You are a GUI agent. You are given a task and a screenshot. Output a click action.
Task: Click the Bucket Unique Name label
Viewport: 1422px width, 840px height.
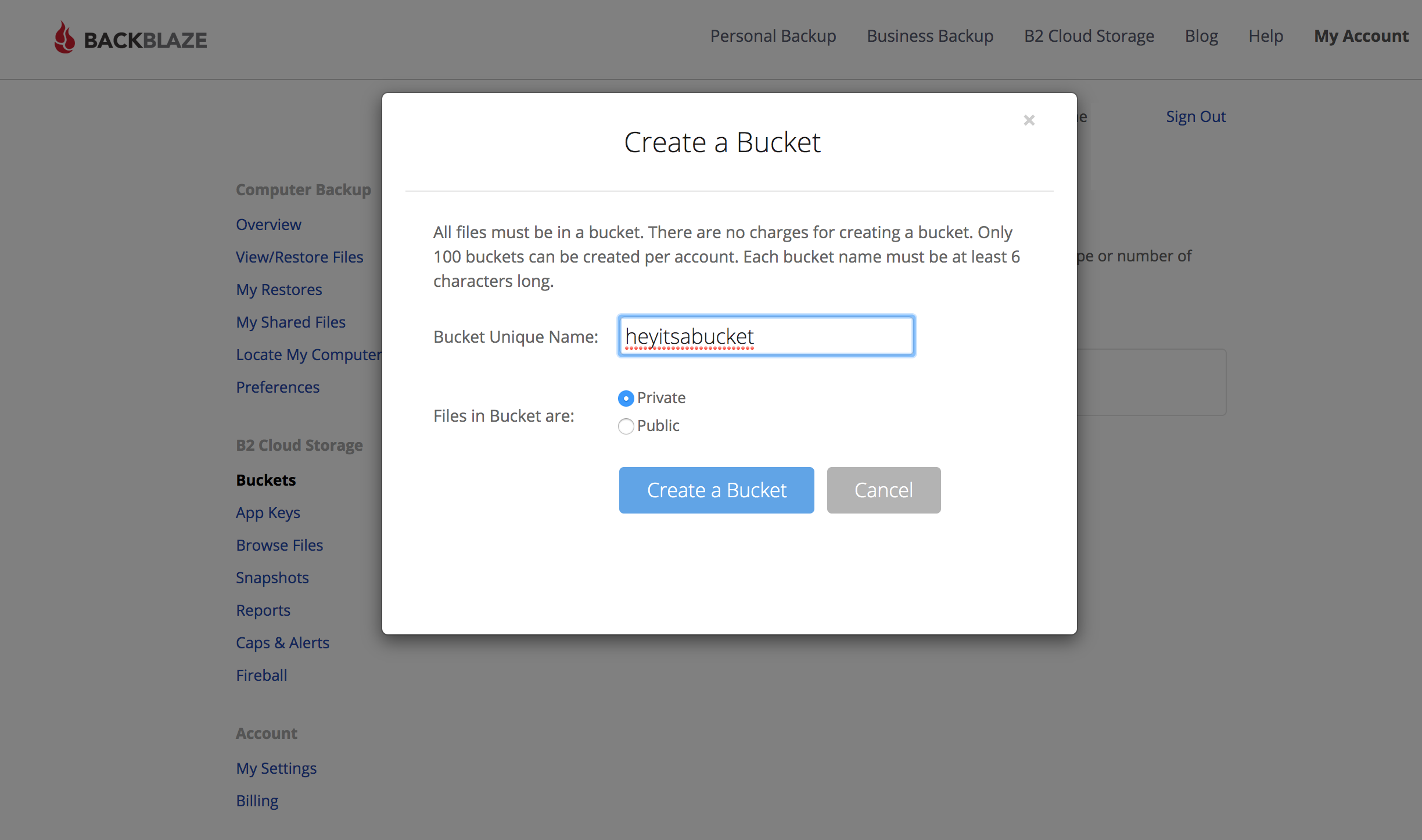[516, 337]
